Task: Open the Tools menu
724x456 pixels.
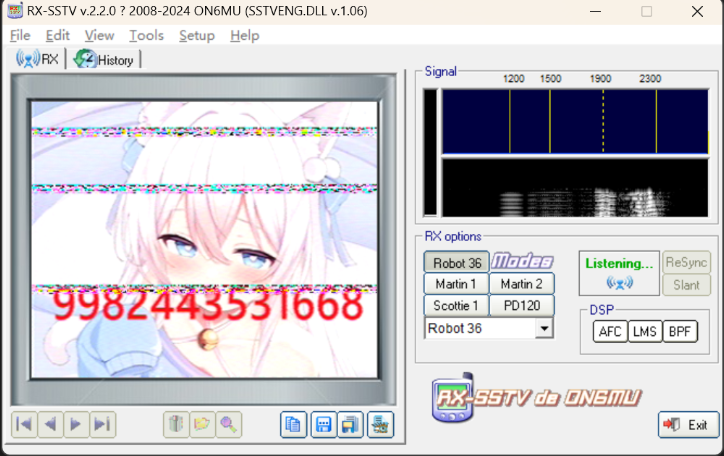Action: tap(146, 36)
